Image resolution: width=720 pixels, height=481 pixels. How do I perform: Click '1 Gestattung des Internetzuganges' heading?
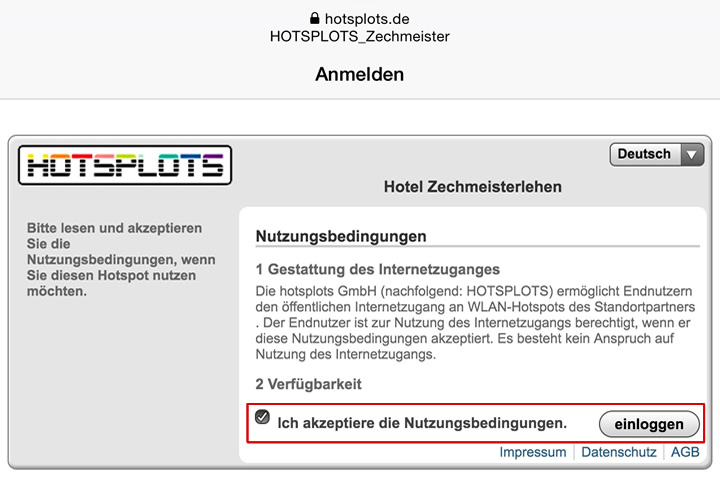click(378, 270)
